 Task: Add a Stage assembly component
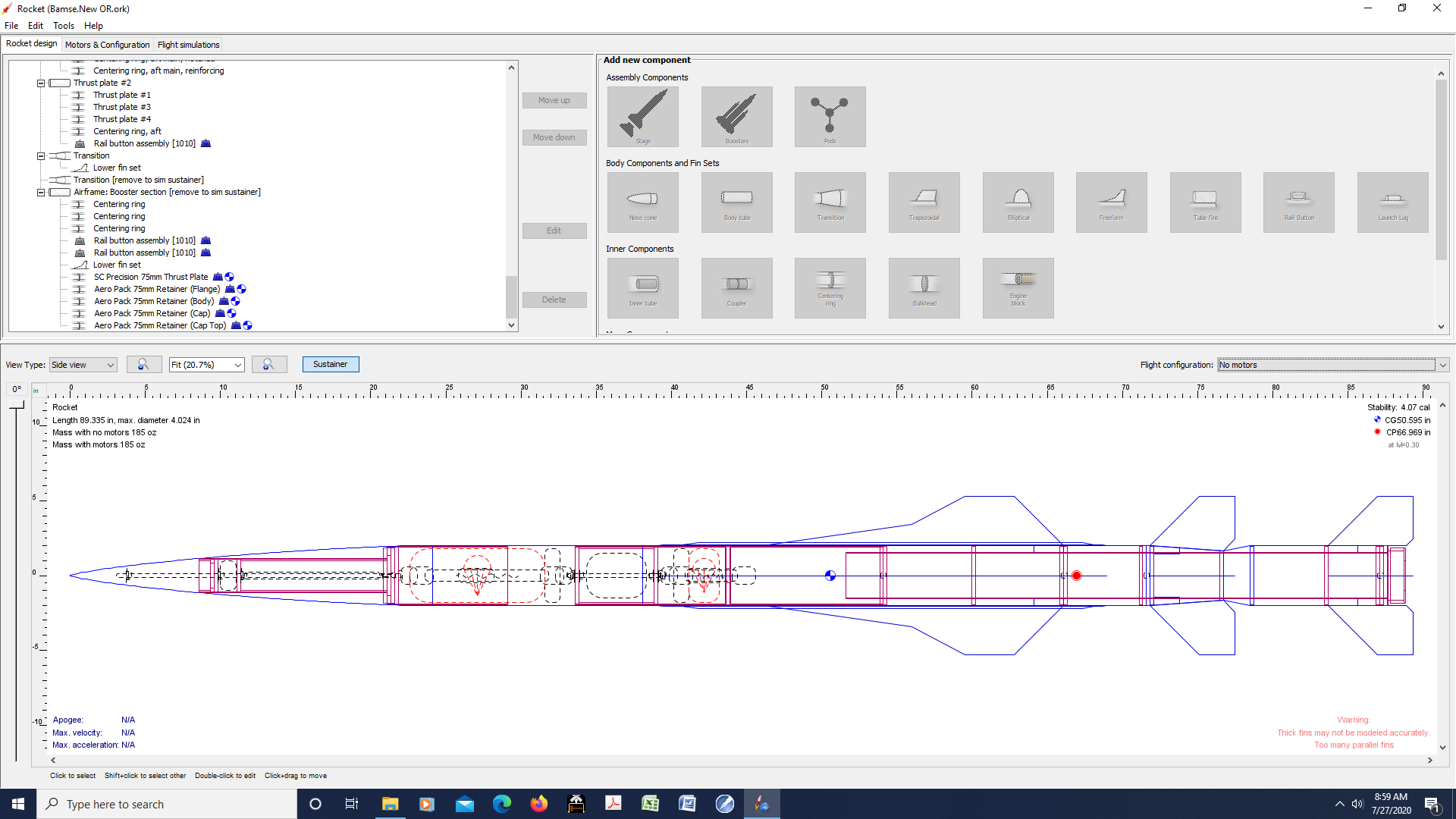642,116
